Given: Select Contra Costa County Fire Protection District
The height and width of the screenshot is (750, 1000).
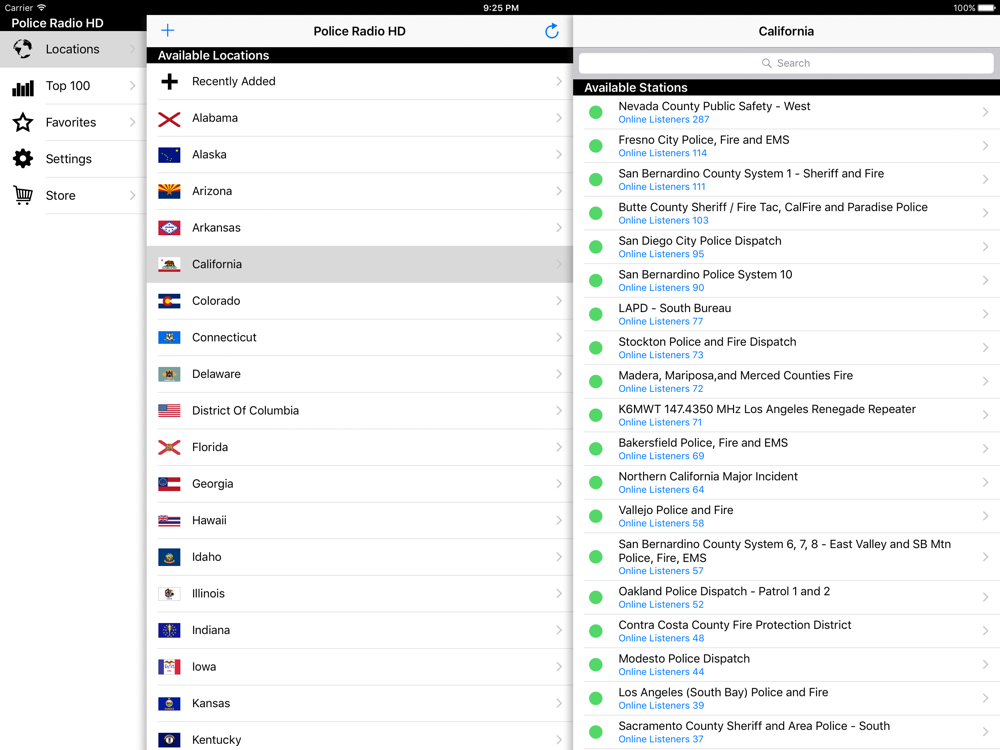Looking at the screenshot, I should 786,631.
